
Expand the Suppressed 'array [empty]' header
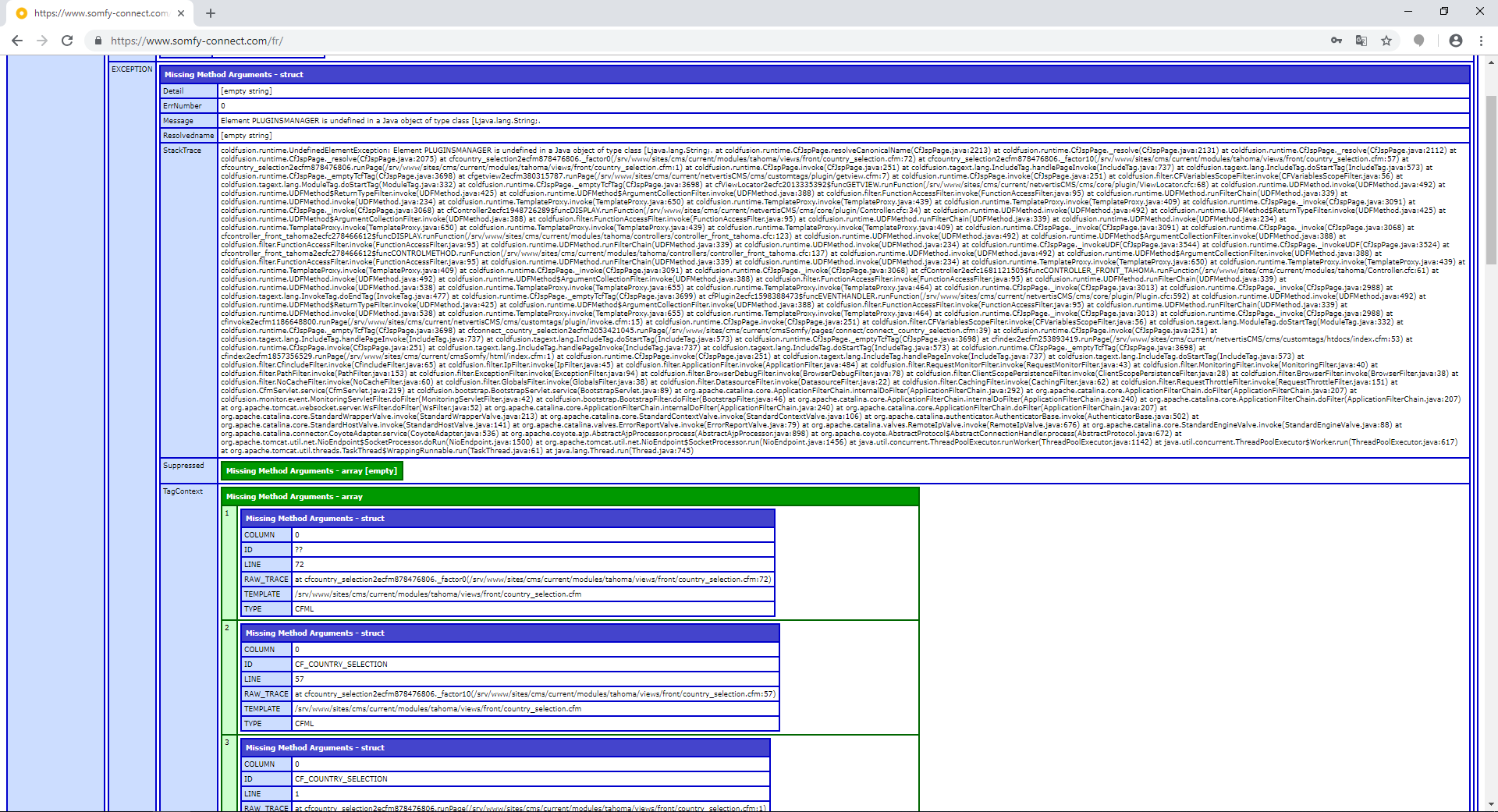(311, 471)
